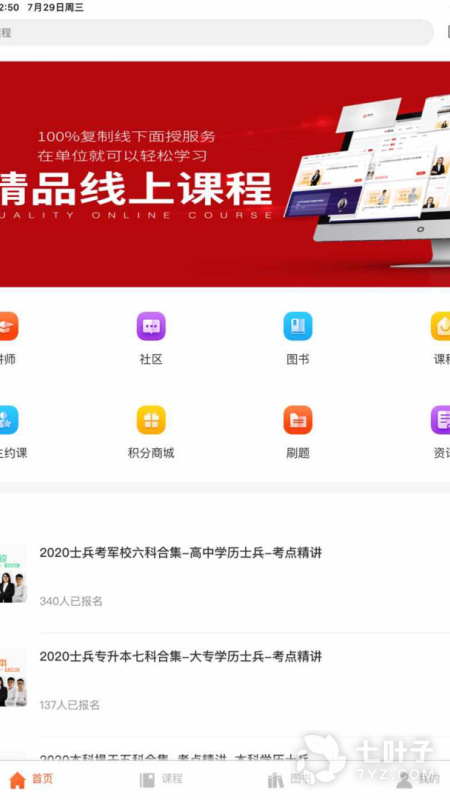Open the 社区 community icon

[151, 326]
